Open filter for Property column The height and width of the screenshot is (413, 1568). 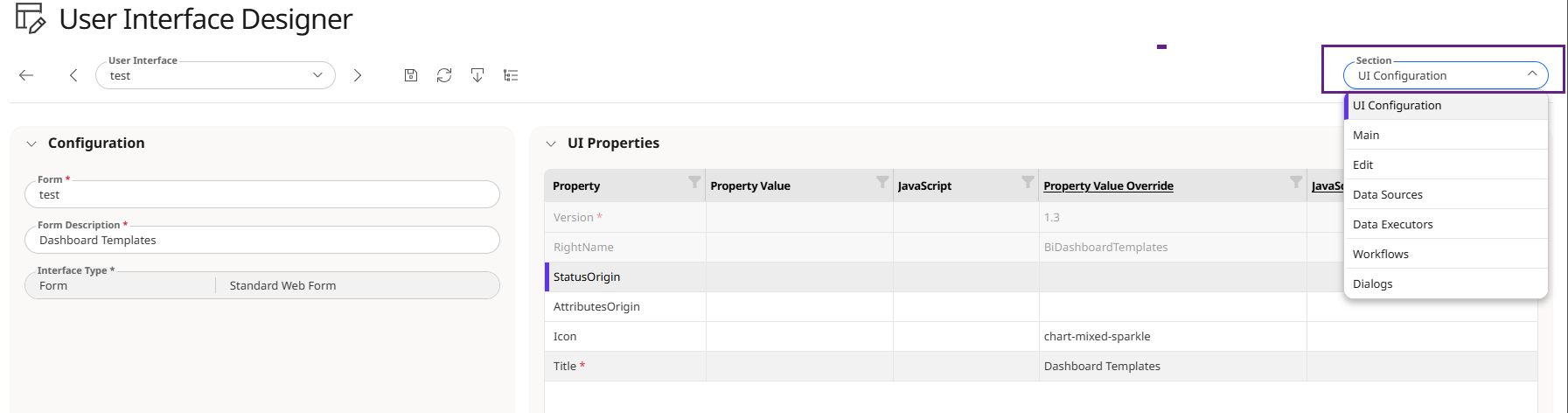tap(694, 182)
